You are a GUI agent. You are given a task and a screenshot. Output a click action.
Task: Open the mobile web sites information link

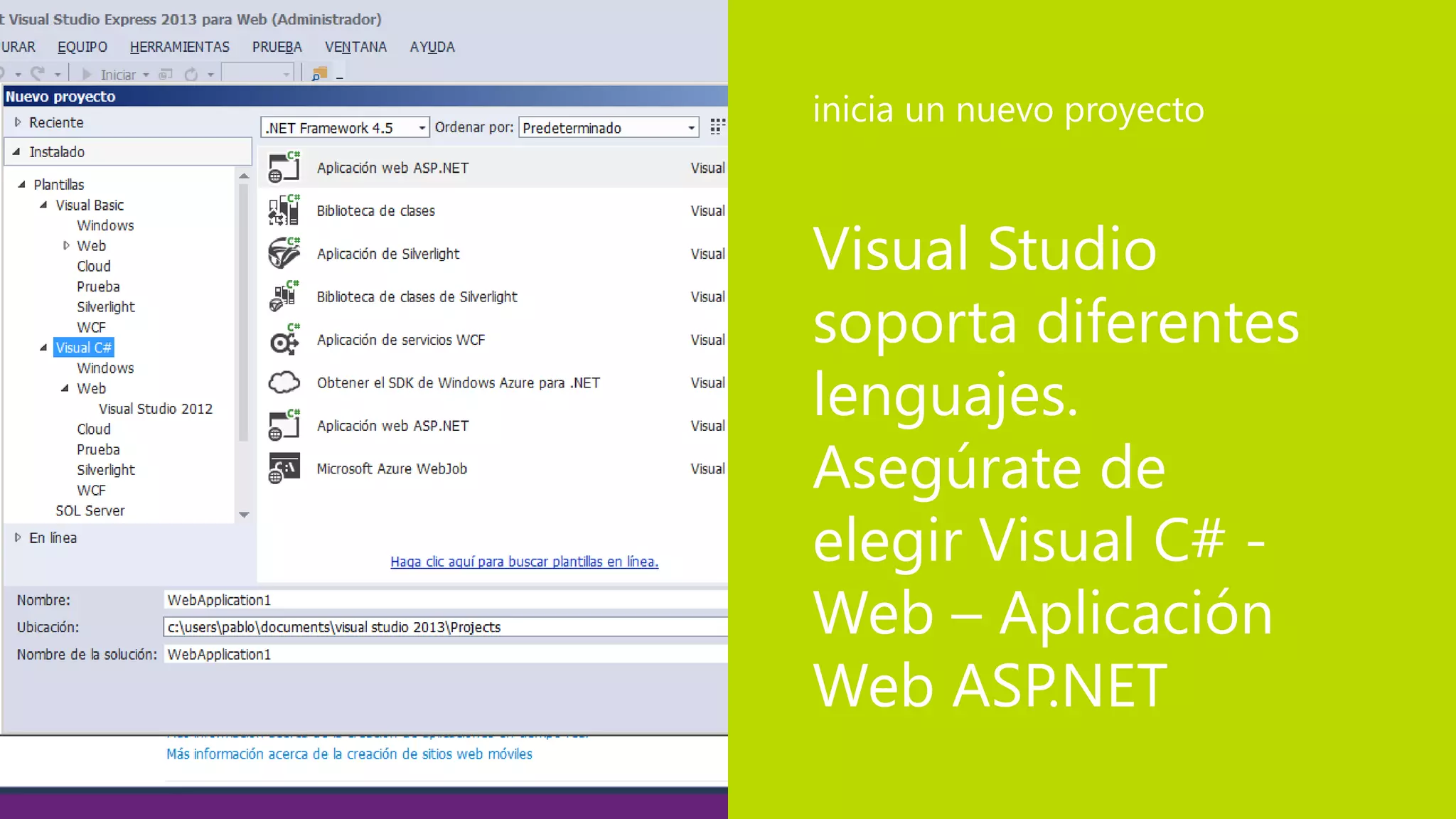point(349,754)
